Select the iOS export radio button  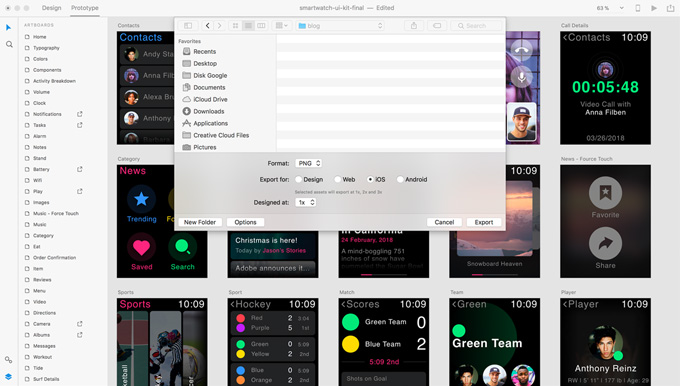(370, 179)
